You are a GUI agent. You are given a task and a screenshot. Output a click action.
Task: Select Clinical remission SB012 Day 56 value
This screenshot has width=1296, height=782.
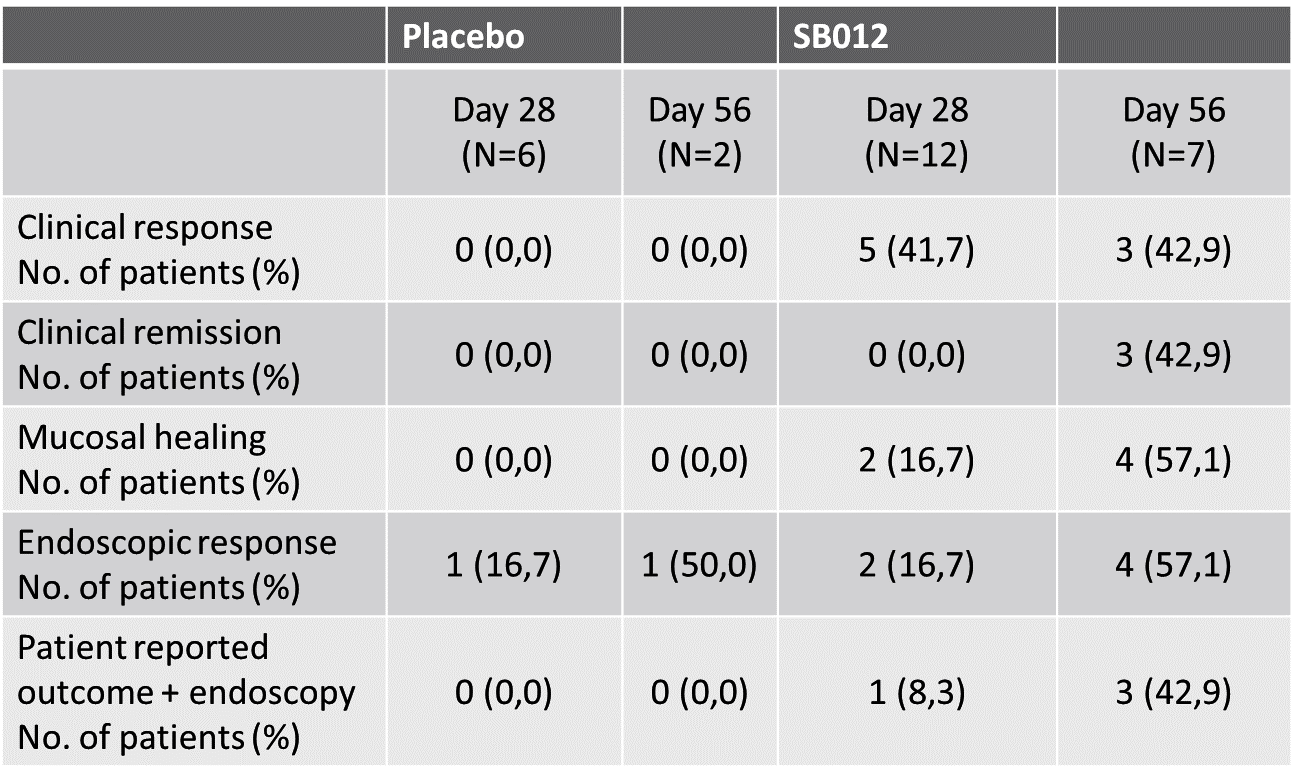1174,355
